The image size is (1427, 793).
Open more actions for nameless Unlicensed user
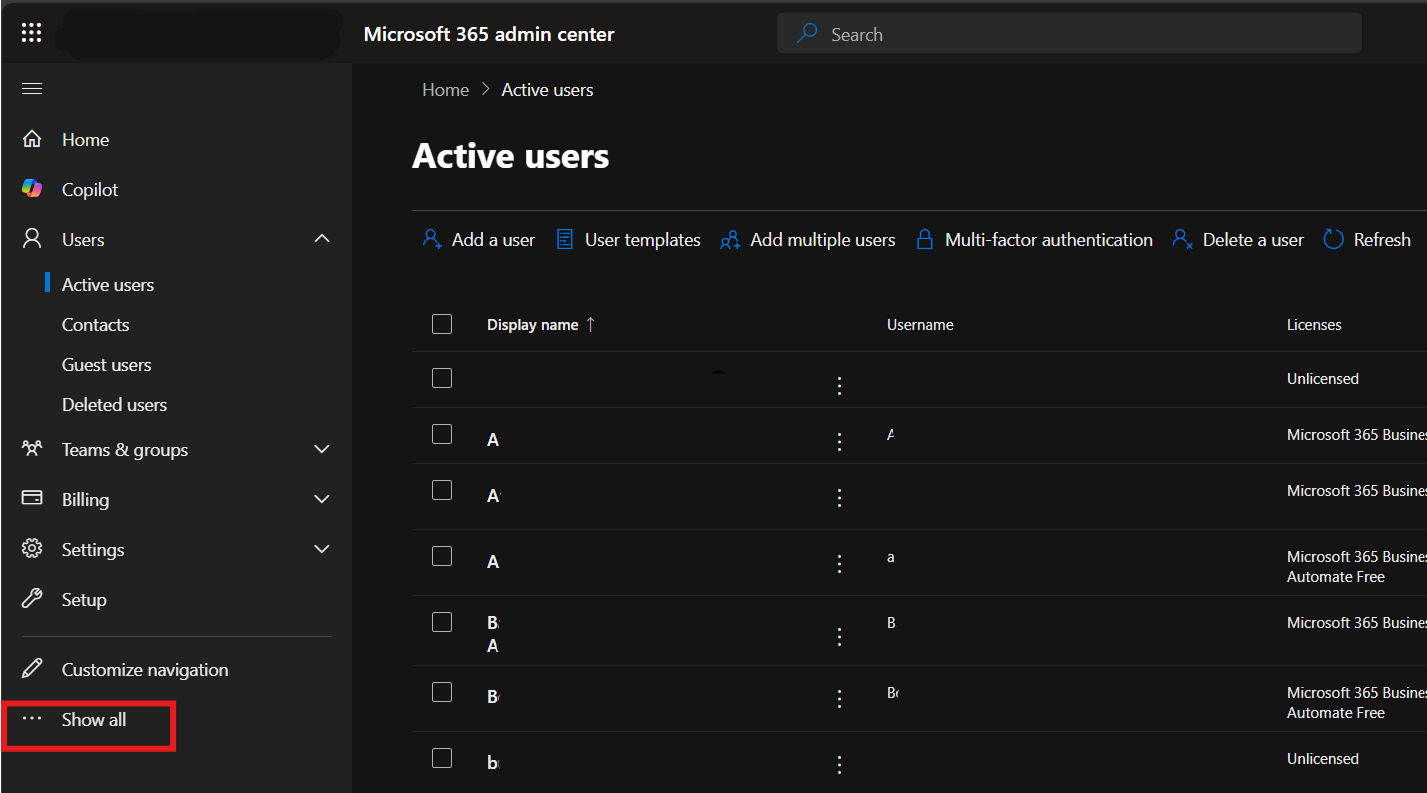(839, 386)
